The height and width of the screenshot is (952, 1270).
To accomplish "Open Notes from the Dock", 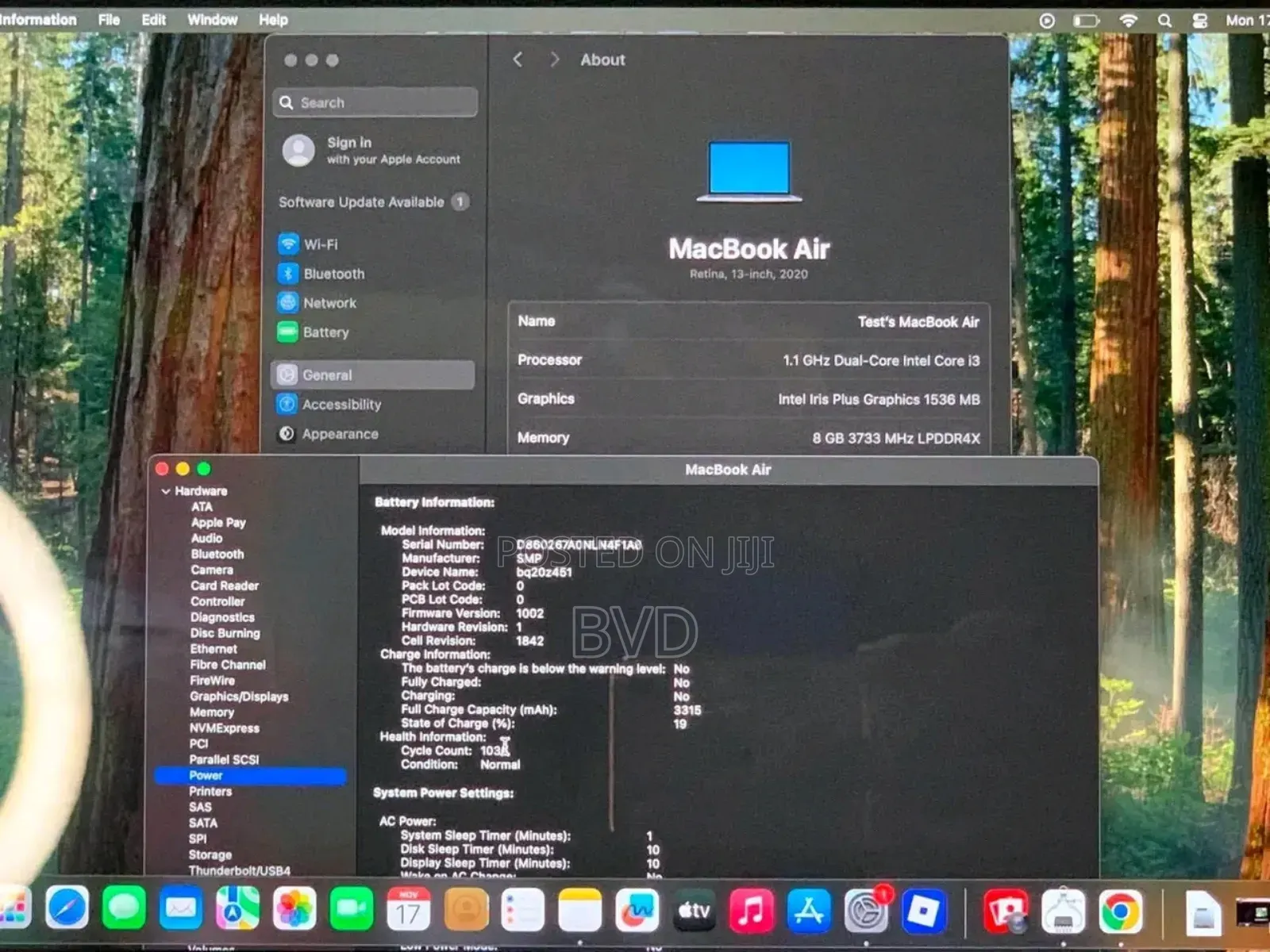I will coord(580,909).
